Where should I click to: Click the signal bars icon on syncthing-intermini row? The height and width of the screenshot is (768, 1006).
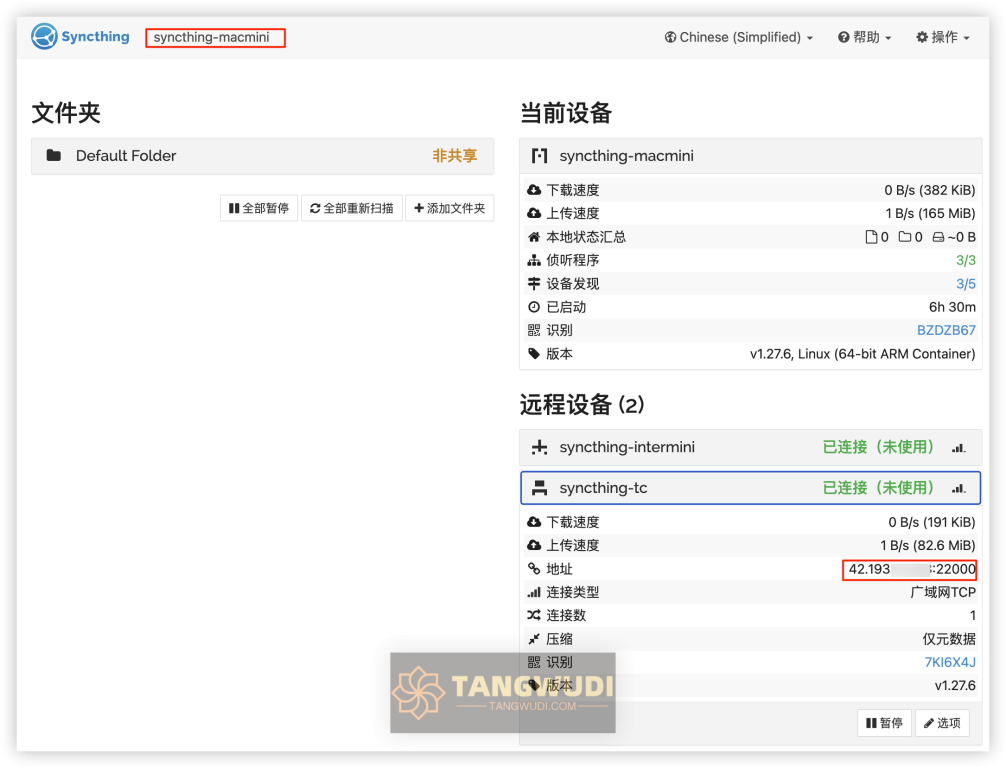pyautogui.click(x=958, y=447)
